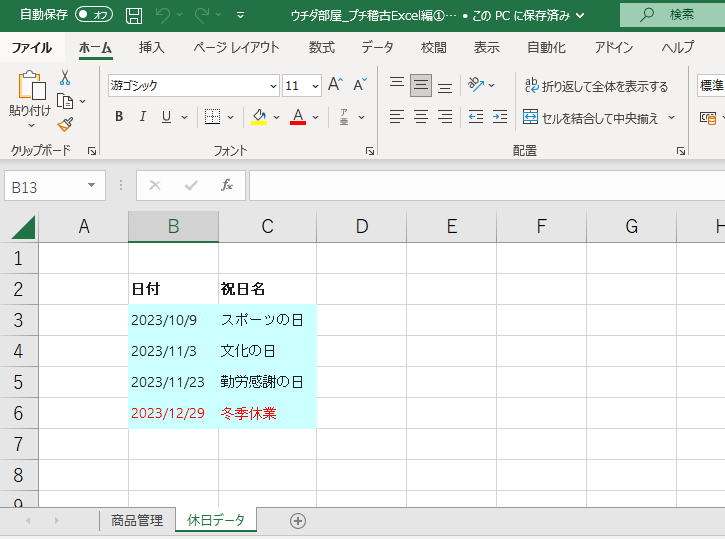Expand the font size dropdown
This screenshot has width=725, height=539.
point(315,86)
